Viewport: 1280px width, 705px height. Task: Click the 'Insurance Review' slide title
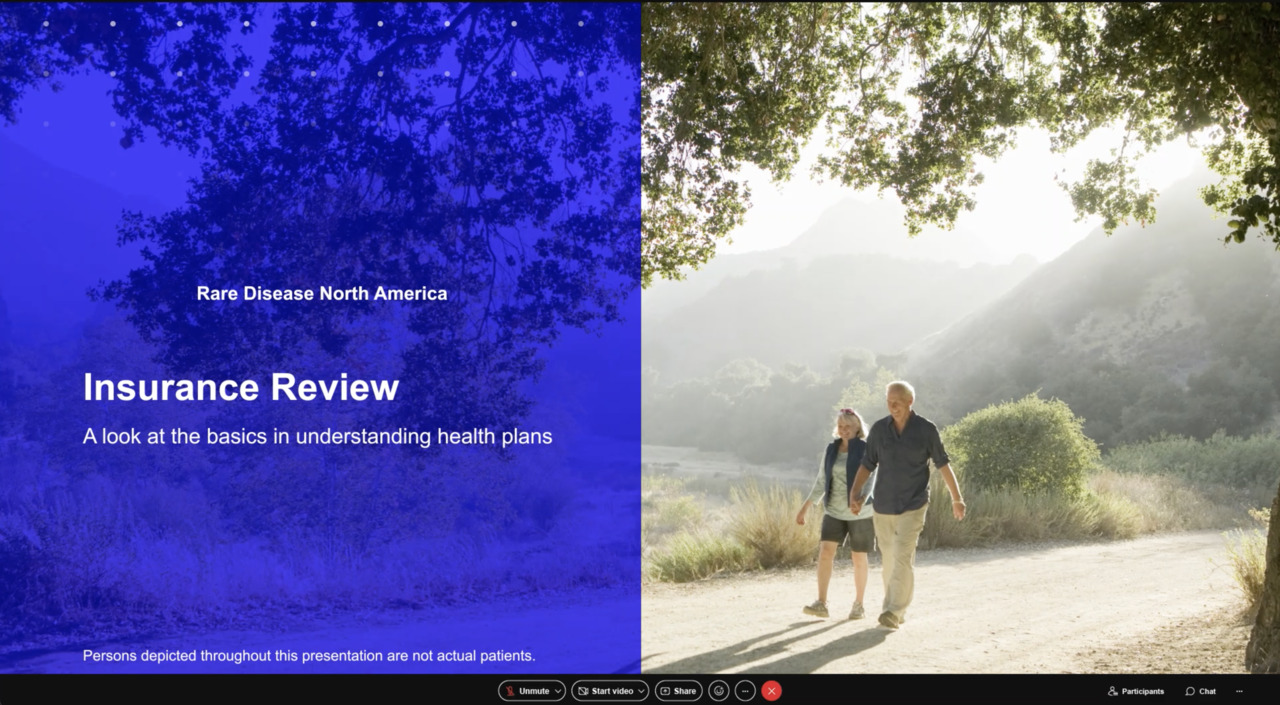(x=241, y=387)
